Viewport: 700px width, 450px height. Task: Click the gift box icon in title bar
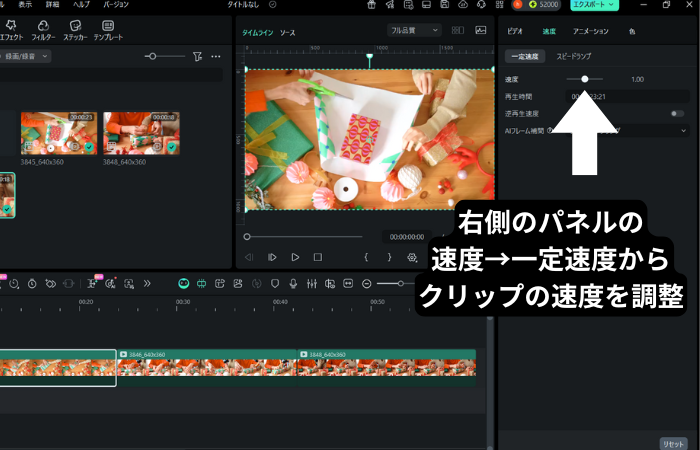[x=371, y=4]
